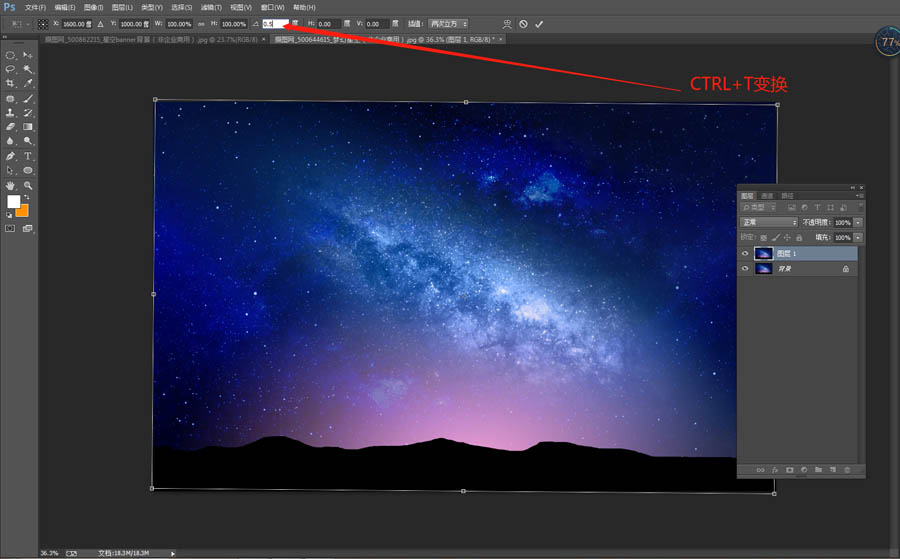
Task: Open the 文件(F) menu
Action: [35, 7]
